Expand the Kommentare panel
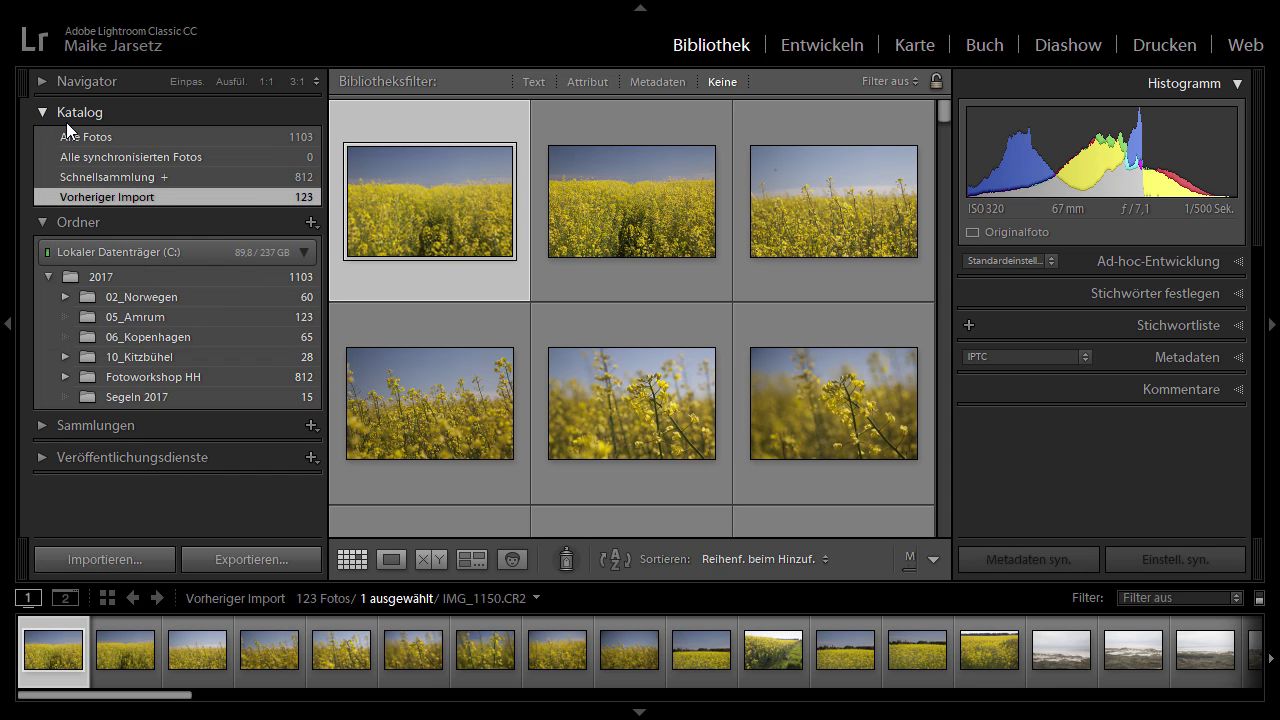This screenshot has width=1280, height=720. click(1238, 389)
